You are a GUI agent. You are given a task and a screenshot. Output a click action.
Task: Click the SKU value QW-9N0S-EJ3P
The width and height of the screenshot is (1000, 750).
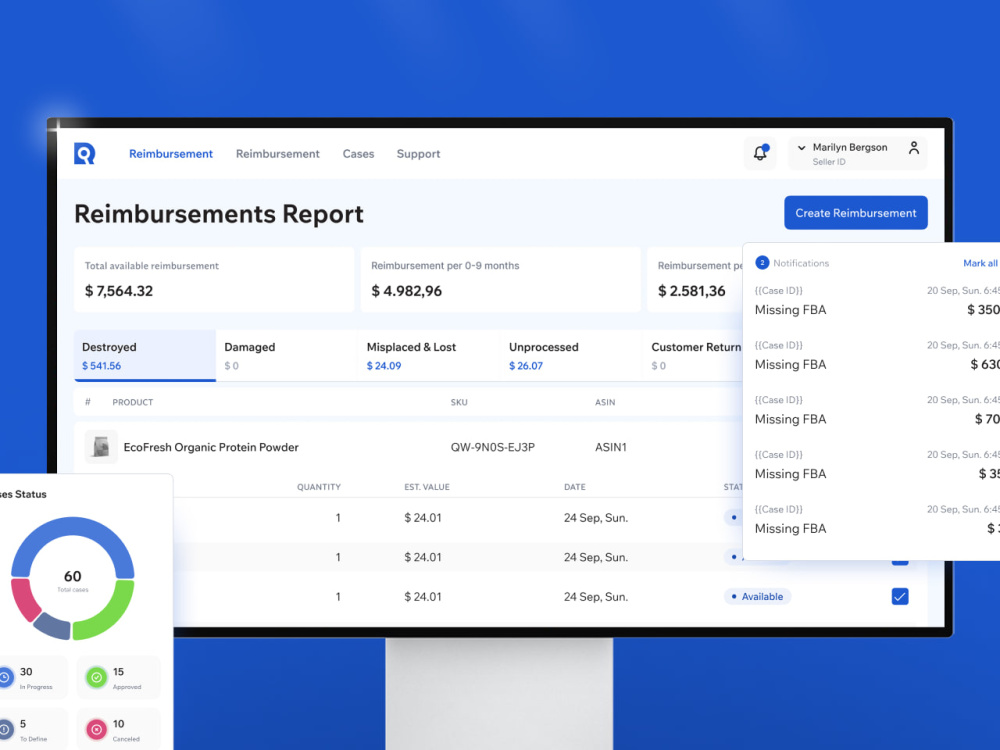[492, 447]
